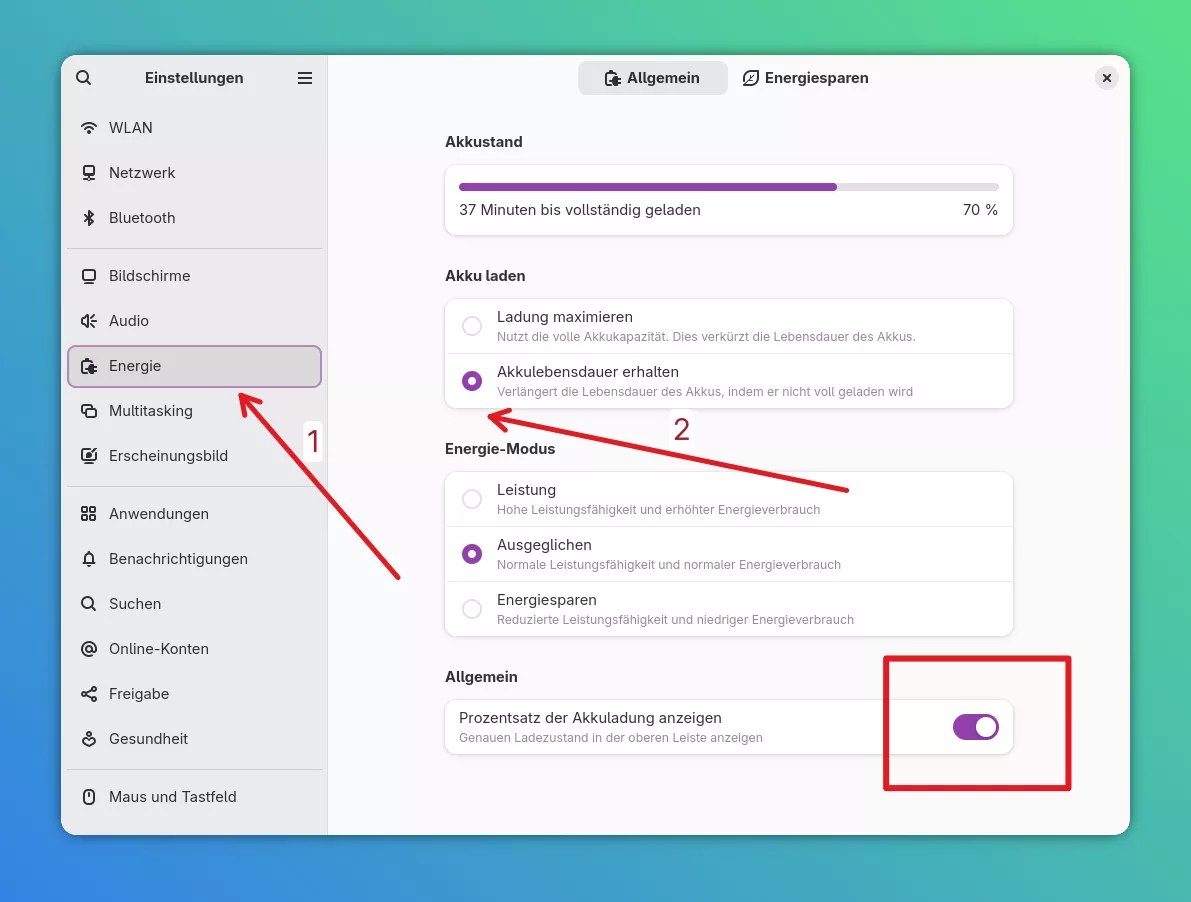Choose the Energiesparen power mode option
Viewport: 1191px width, 902px height.
[x=472, y=609]
